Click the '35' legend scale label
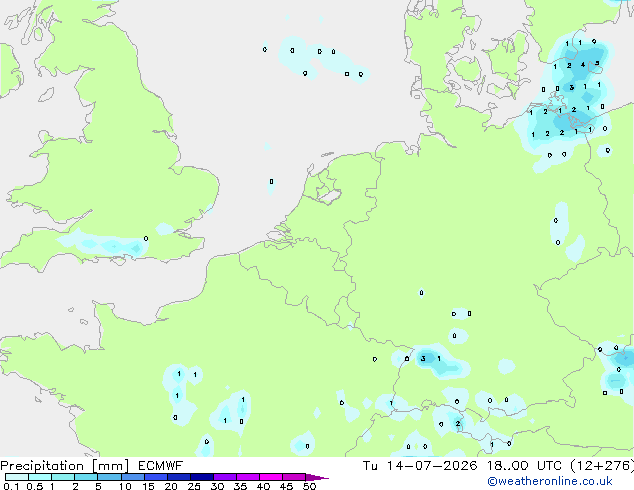The image size is (634, 490). point(241,486)
